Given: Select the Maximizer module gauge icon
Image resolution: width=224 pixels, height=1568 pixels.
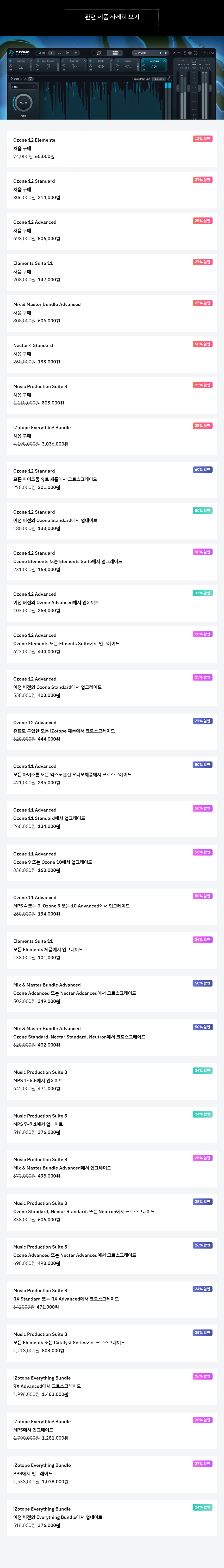Looking at the screenshot, I should click(x=154, y=66).
